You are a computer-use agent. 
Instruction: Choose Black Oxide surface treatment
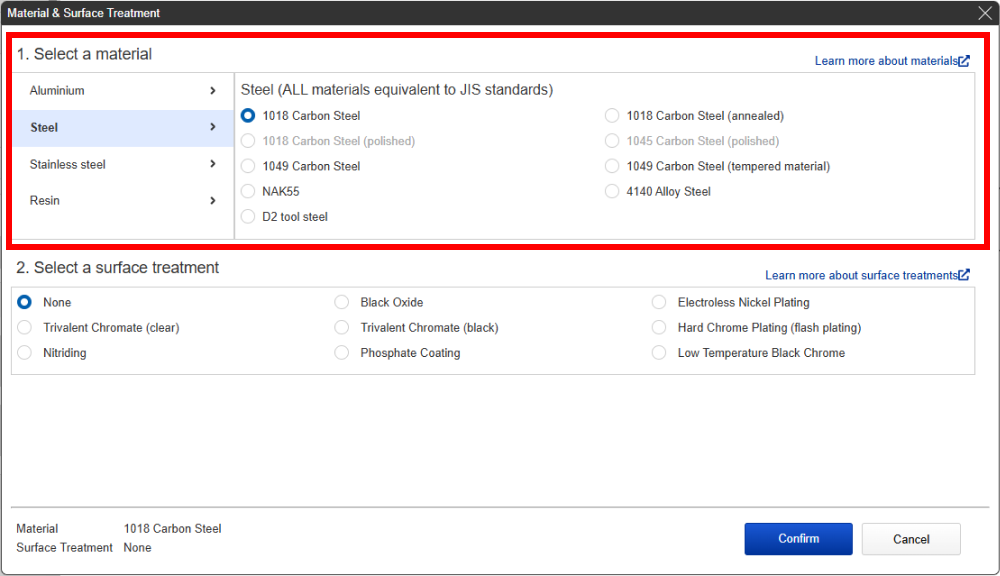click(342, 302)
